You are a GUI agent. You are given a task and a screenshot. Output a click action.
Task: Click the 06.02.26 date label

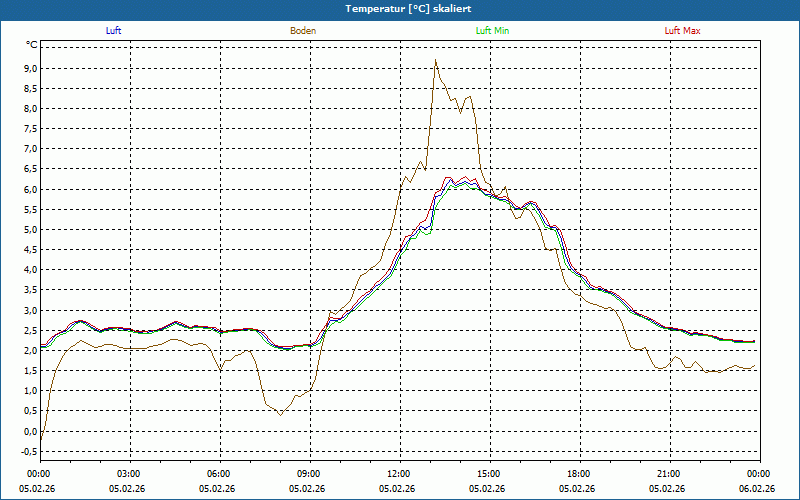tap(757, 489)
